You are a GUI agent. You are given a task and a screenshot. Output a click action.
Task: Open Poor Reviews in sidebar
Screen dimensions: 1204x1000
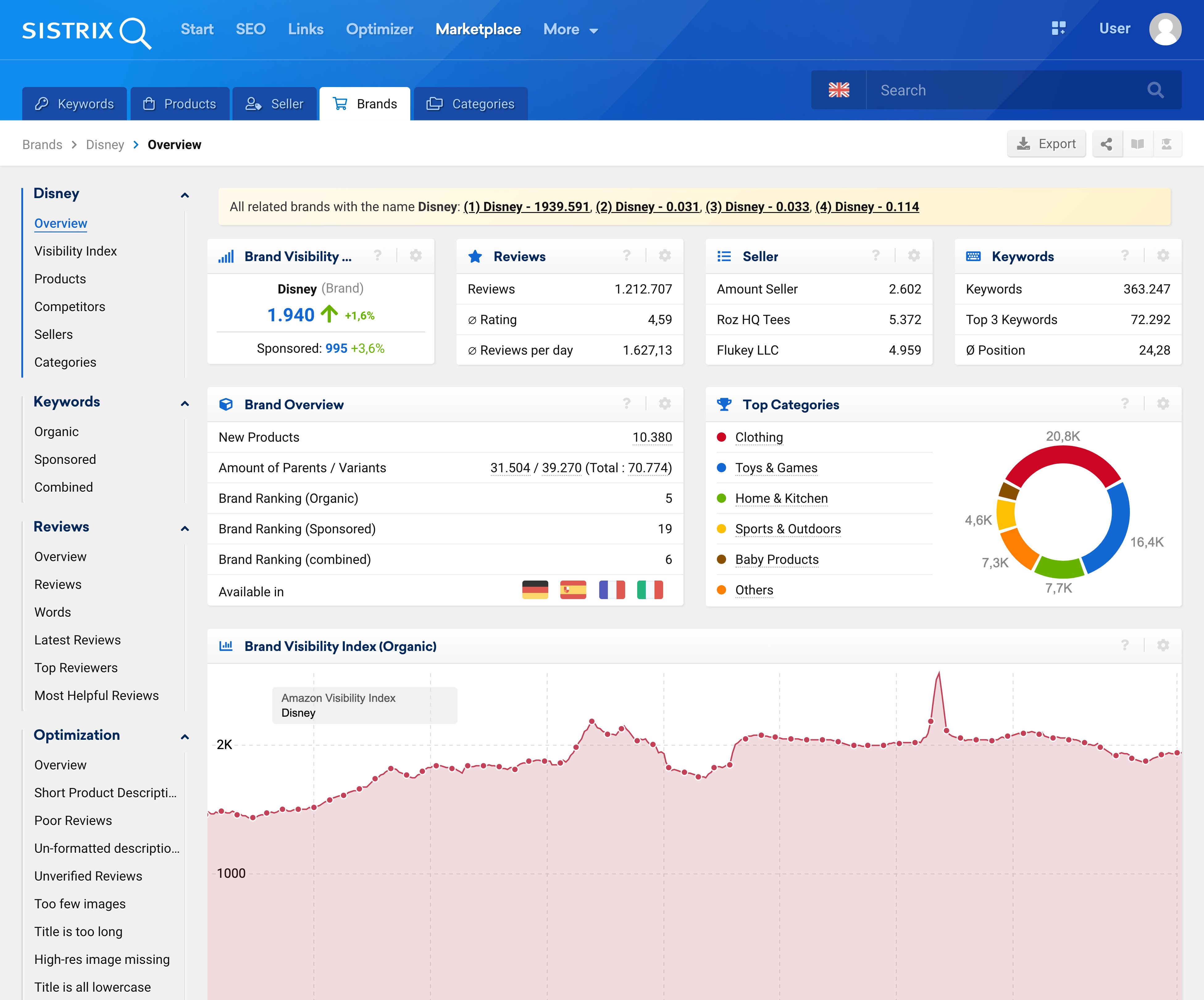click(73, 821)
